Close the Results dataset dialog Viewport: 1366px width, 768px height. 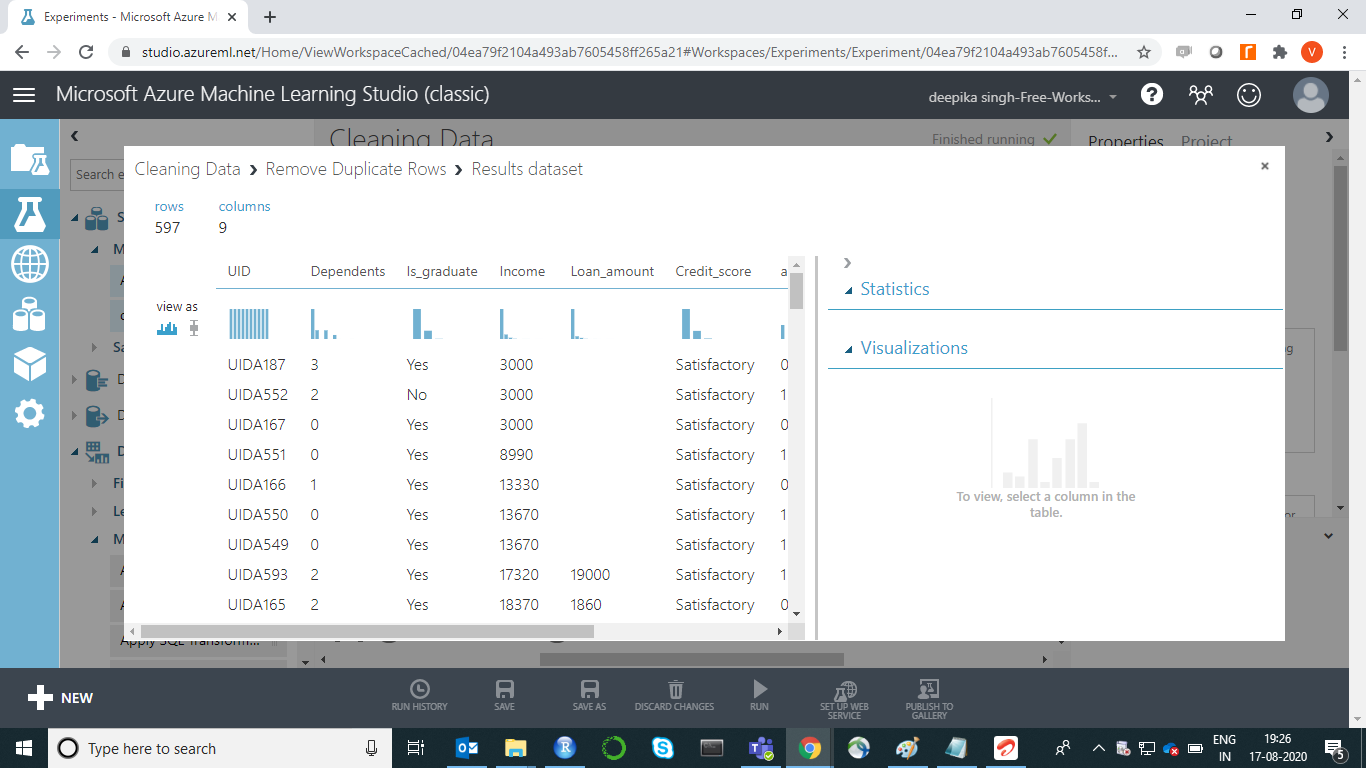click(1265, 166)
